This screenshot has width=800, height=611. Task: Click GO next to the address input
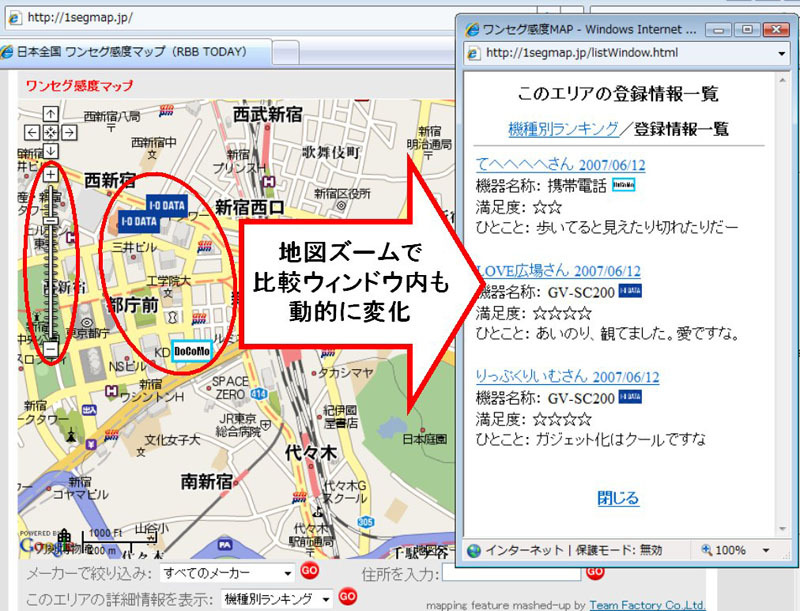595,573
